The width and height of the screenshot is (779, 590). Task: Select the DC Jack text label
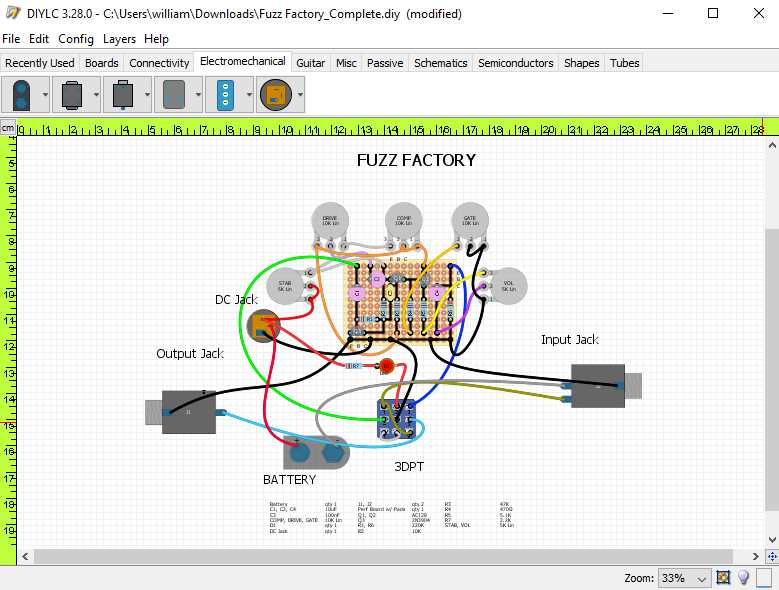[236, 299]
